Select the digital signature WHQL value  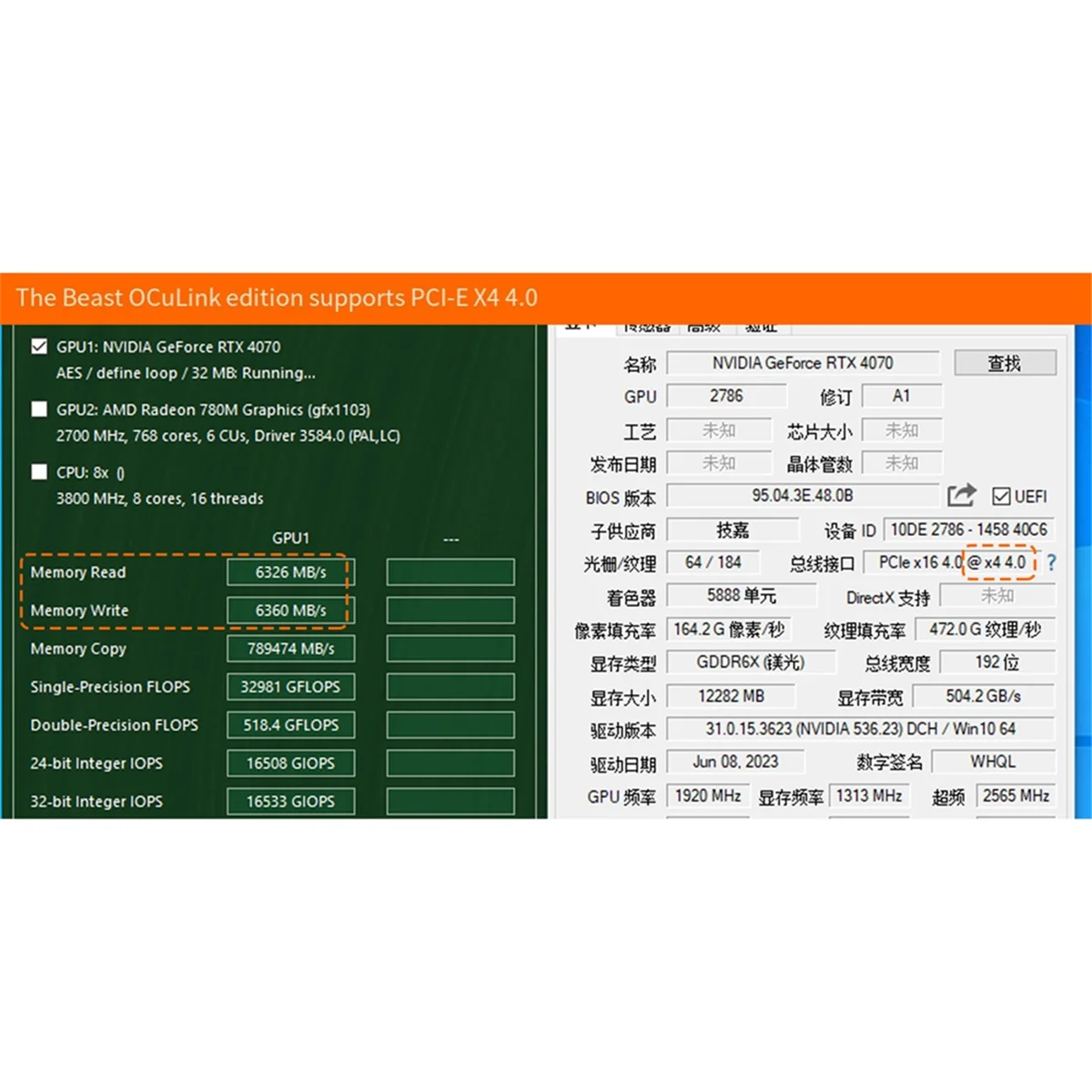[994, 762]
